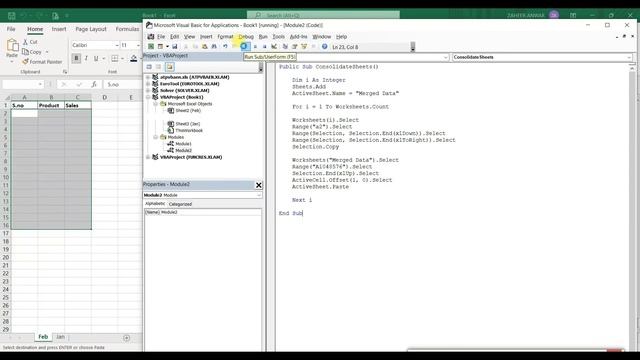The image size is (640, 360).
Task: Collapse Modules folder node
Action: coord(156,137)
